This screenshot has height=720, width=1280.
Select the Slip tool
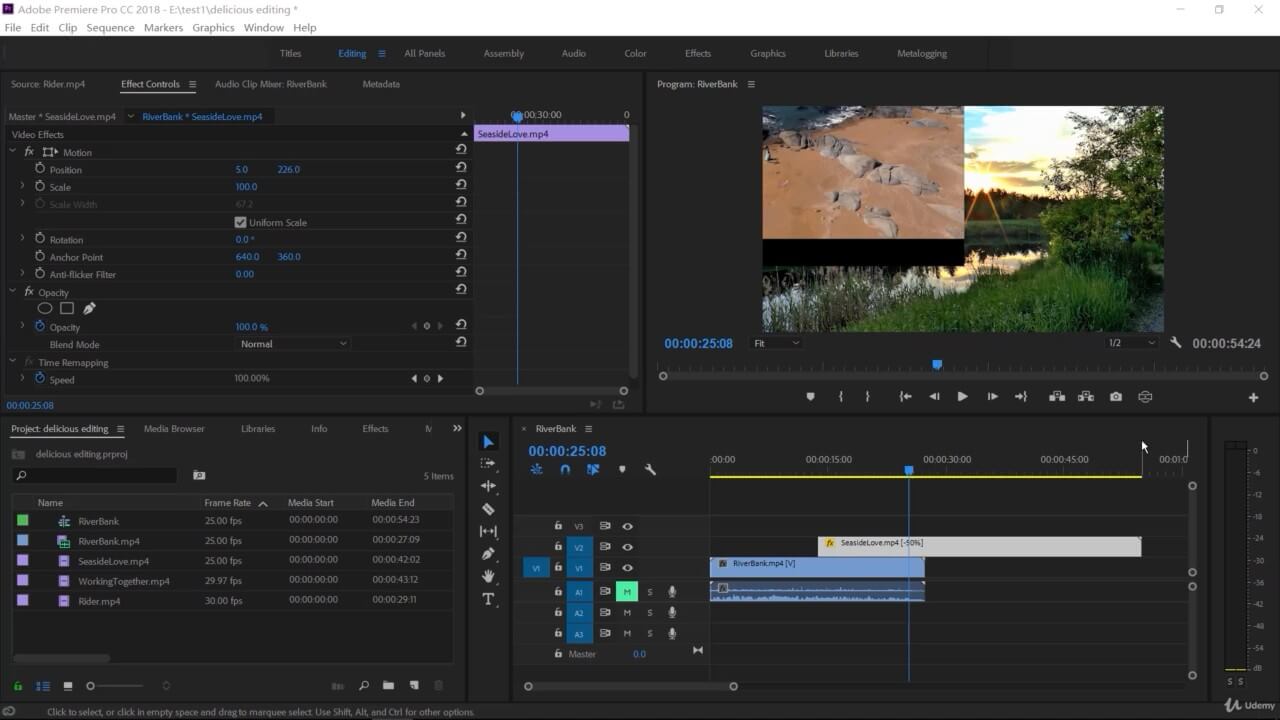click(488, 531)
